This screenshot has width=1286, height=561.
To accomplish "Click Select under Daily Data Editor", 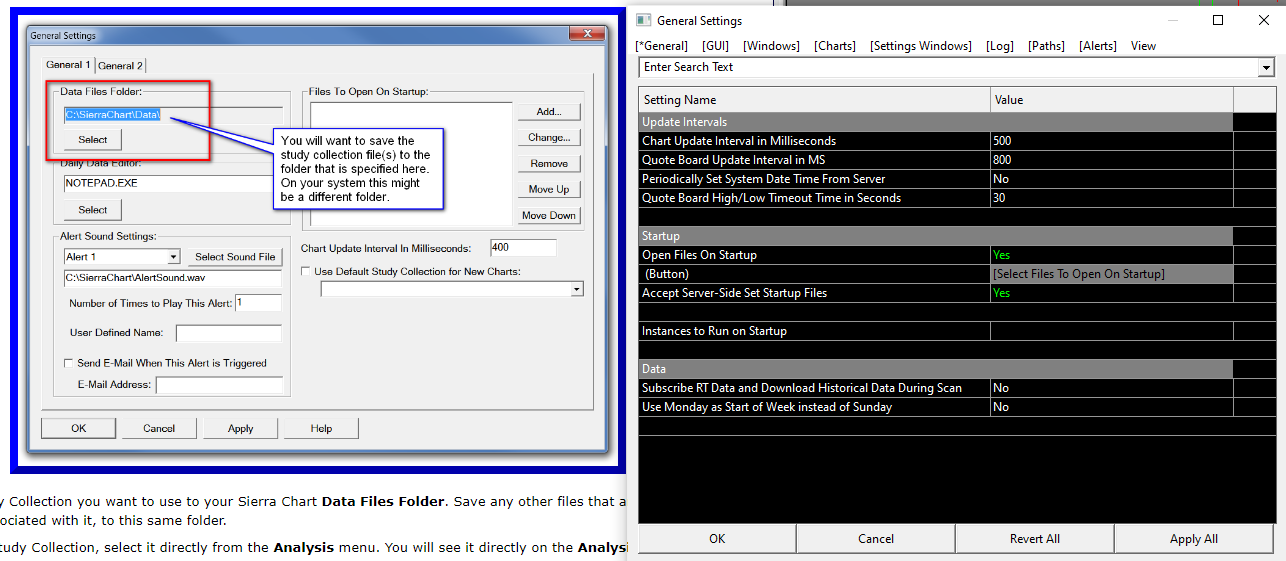I will 92,210.
